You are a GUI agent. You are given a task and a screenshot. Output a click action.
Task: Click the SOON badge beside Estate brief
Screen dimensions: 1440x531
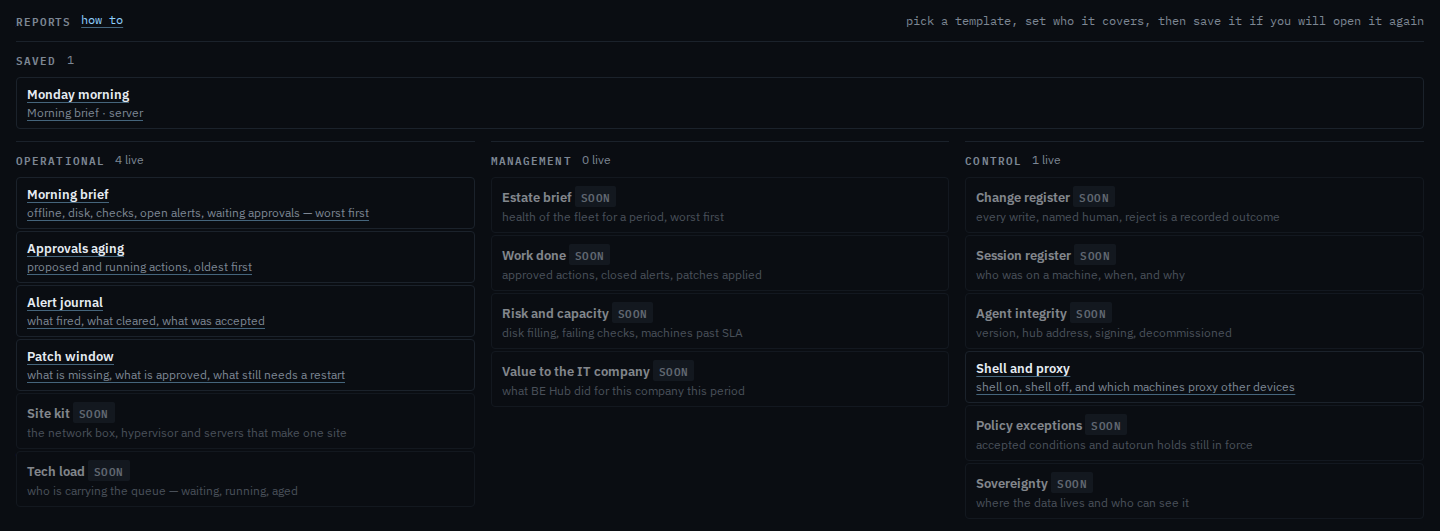point(596,198)
